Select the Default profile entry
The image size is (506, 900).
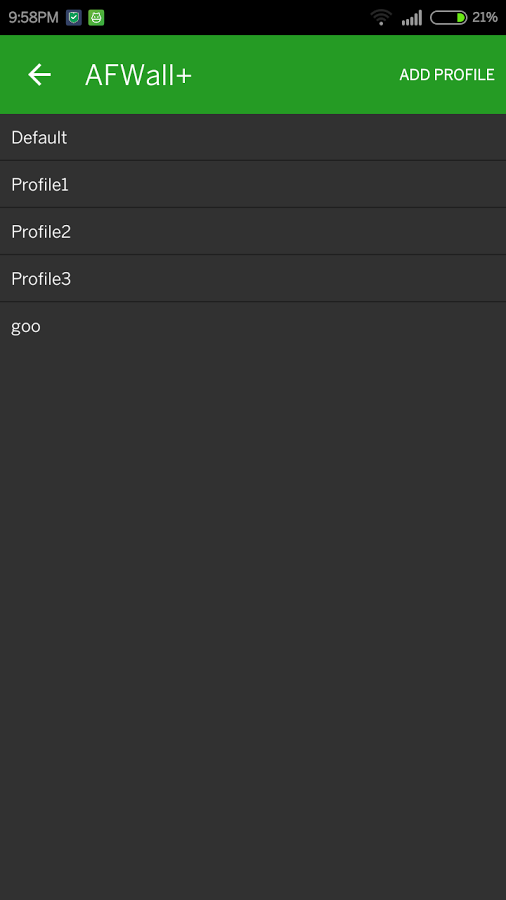pos(253,137)
